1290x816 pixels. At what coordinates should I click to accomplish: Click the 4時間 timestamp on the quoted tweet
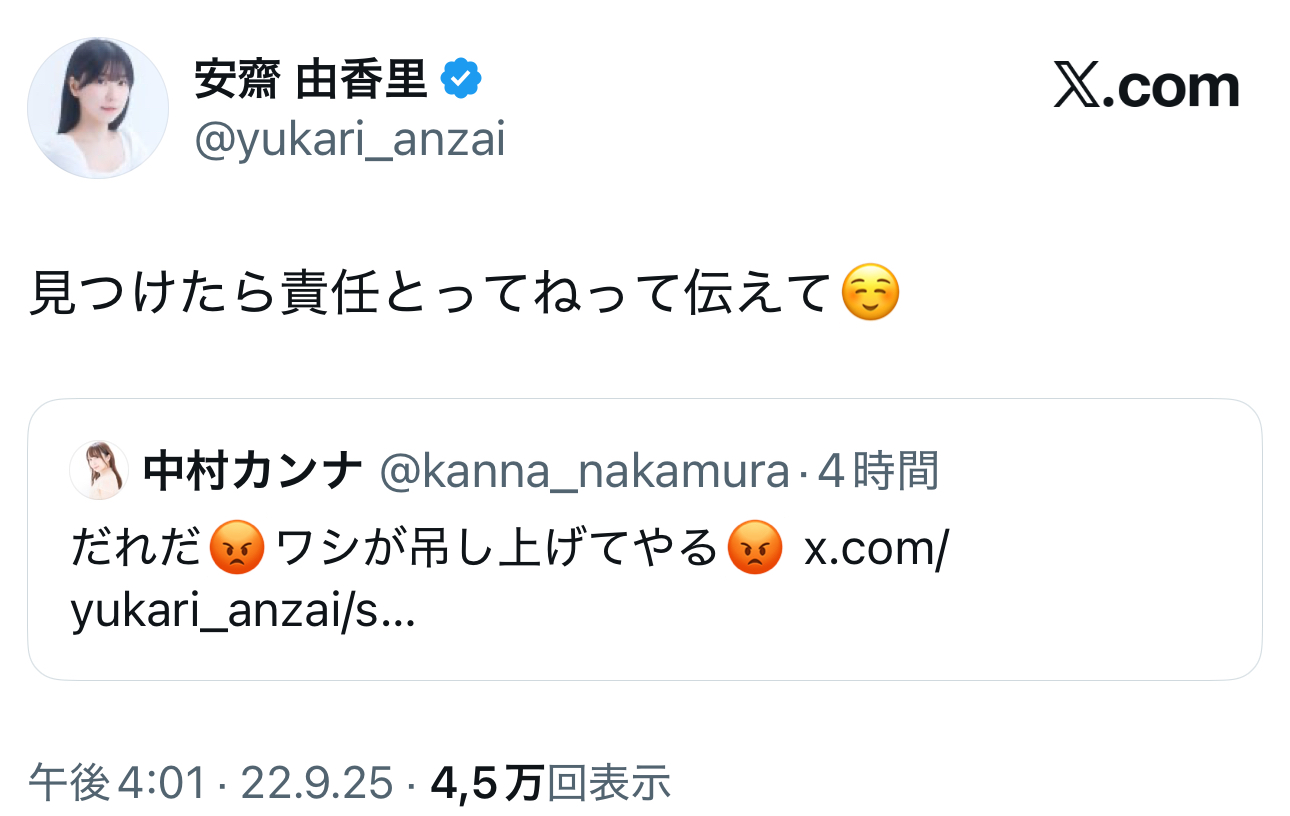(879, 471)
